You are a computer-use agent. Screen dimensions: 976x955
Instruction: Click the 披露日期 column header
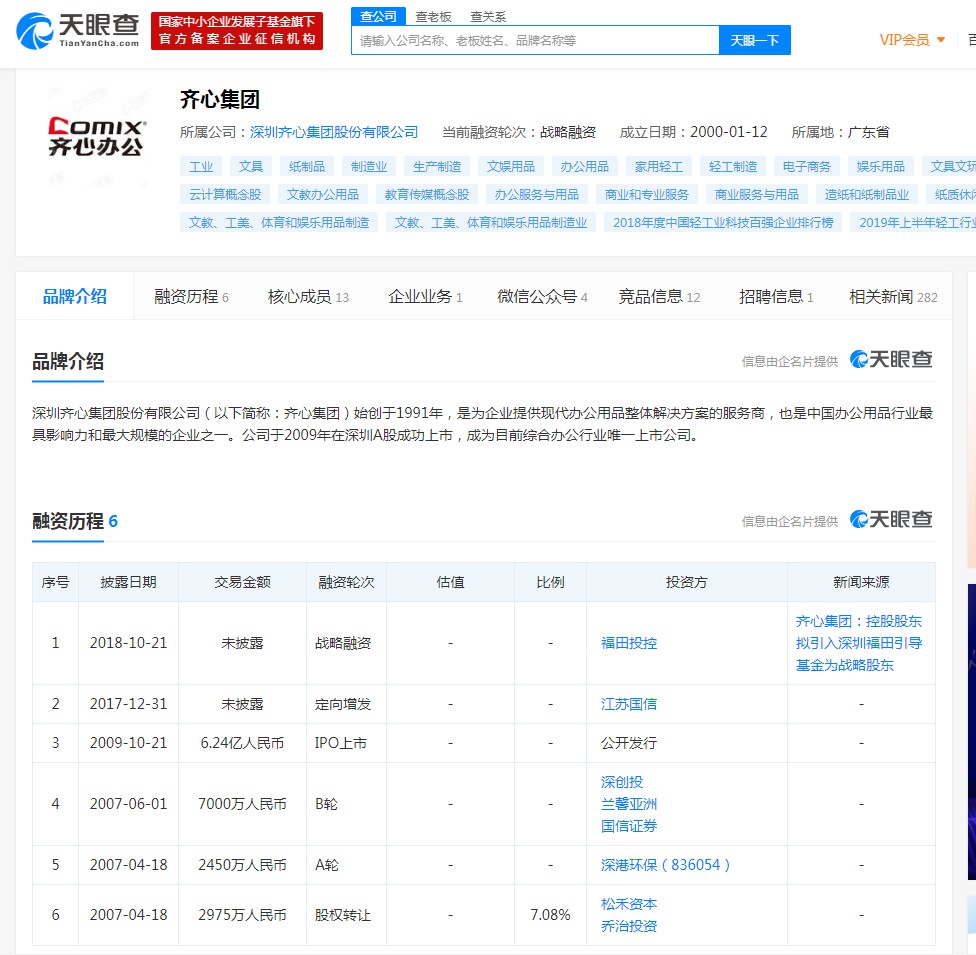pyautogui.click(x=128, y=582)
